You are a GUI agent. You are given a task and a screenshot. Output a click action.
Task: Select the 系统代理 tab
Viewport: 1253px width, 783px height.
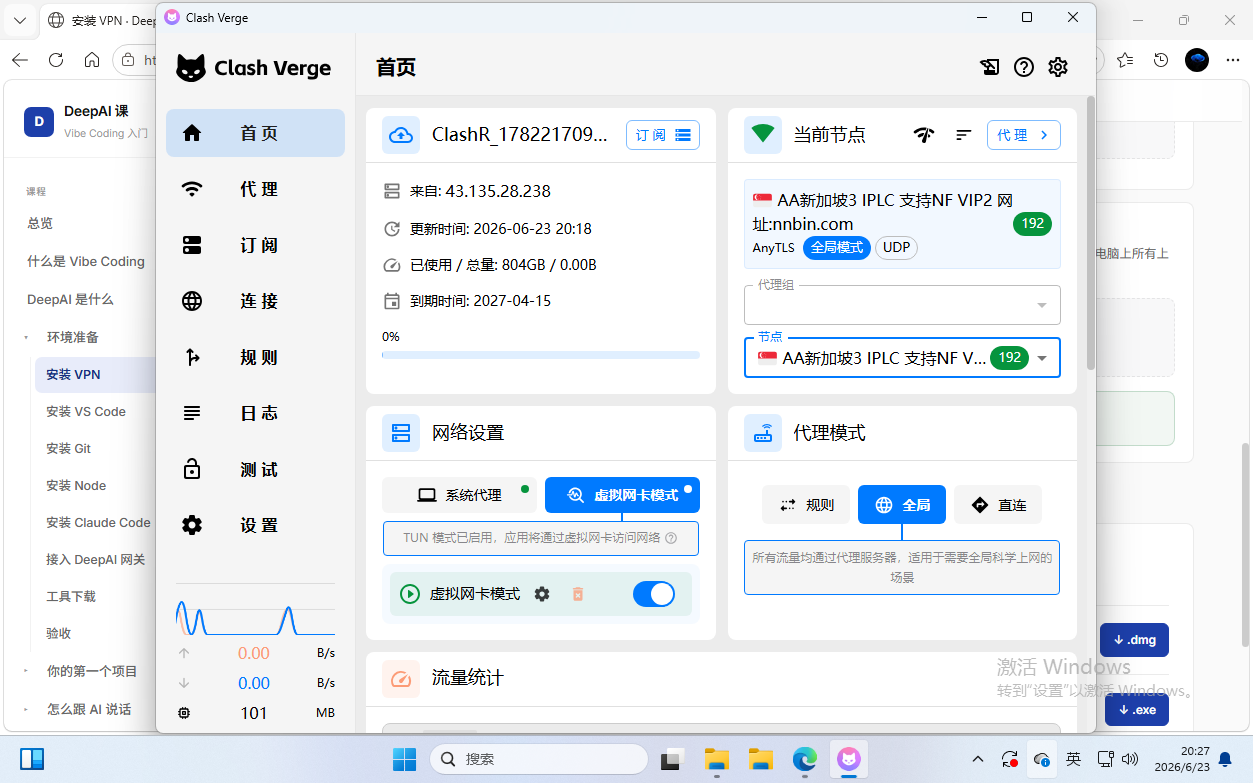click(460, 495)
